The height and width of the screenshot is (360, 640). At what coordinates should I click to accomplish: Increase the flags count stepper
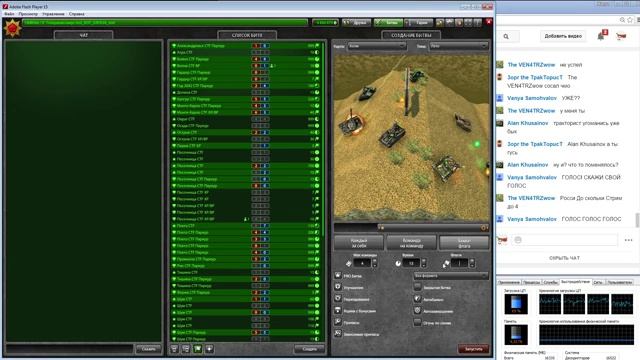tap(472, 261)
